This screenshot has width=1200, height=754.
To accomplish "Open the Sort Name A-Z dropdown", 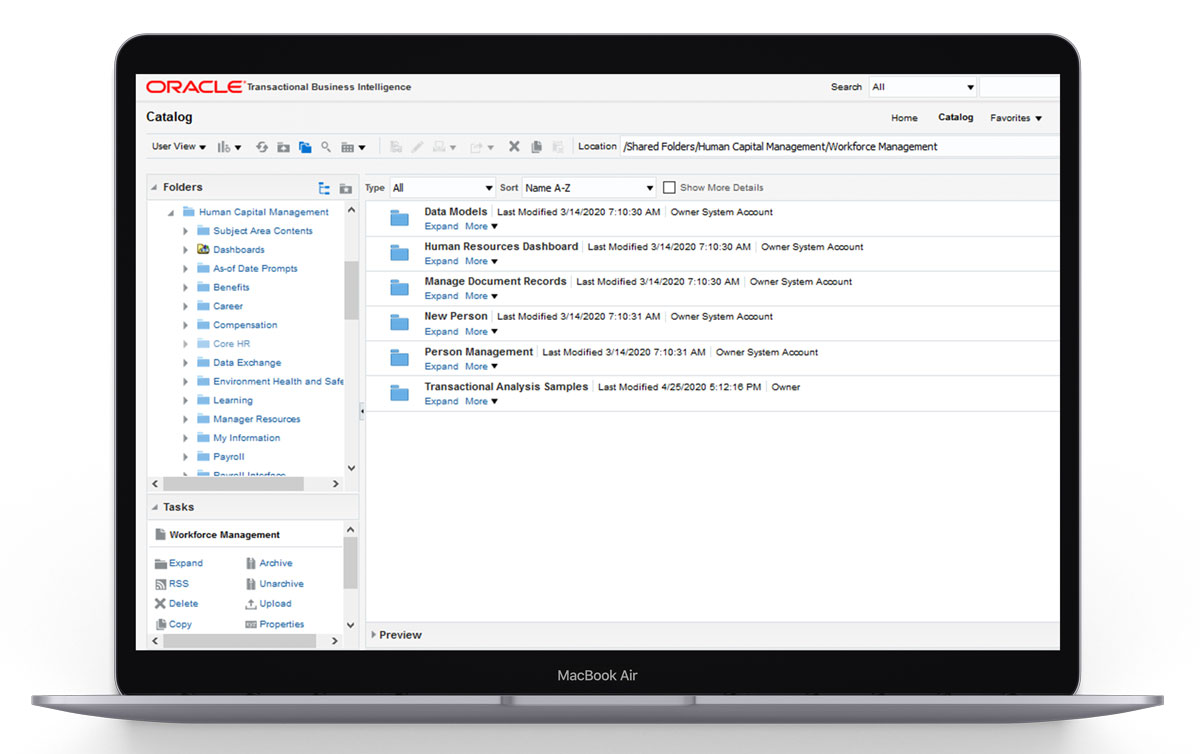I will [589, 188].
